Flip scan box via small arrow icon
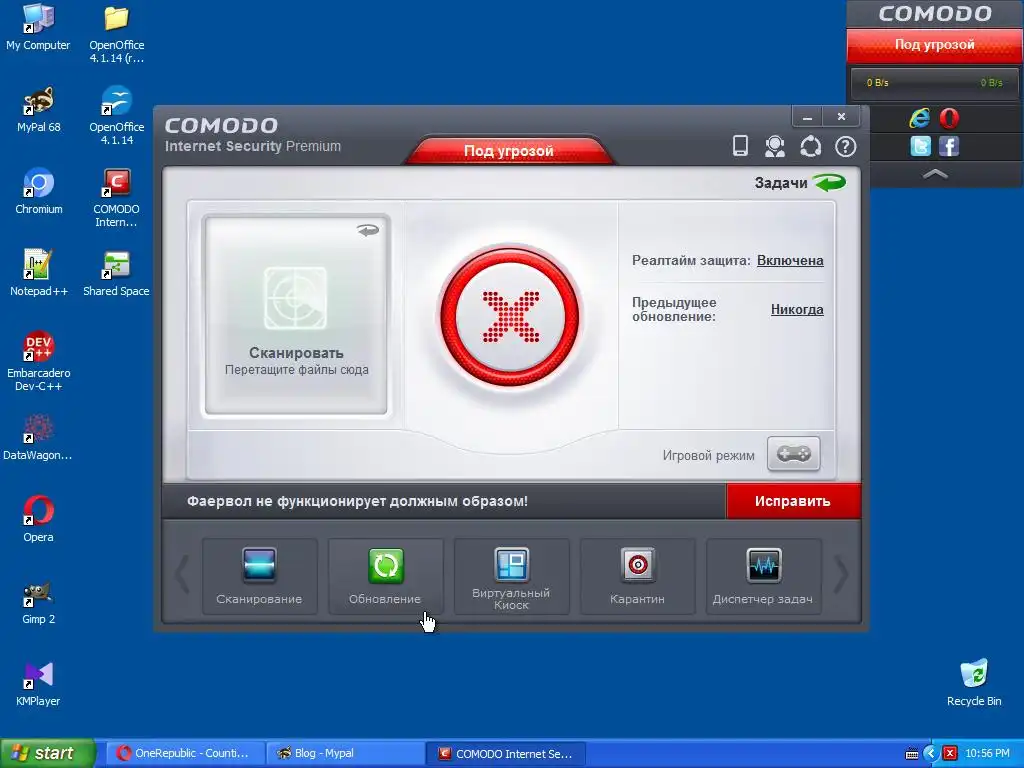This screenshot has height=768, width=1024. [x=368, y=230]
